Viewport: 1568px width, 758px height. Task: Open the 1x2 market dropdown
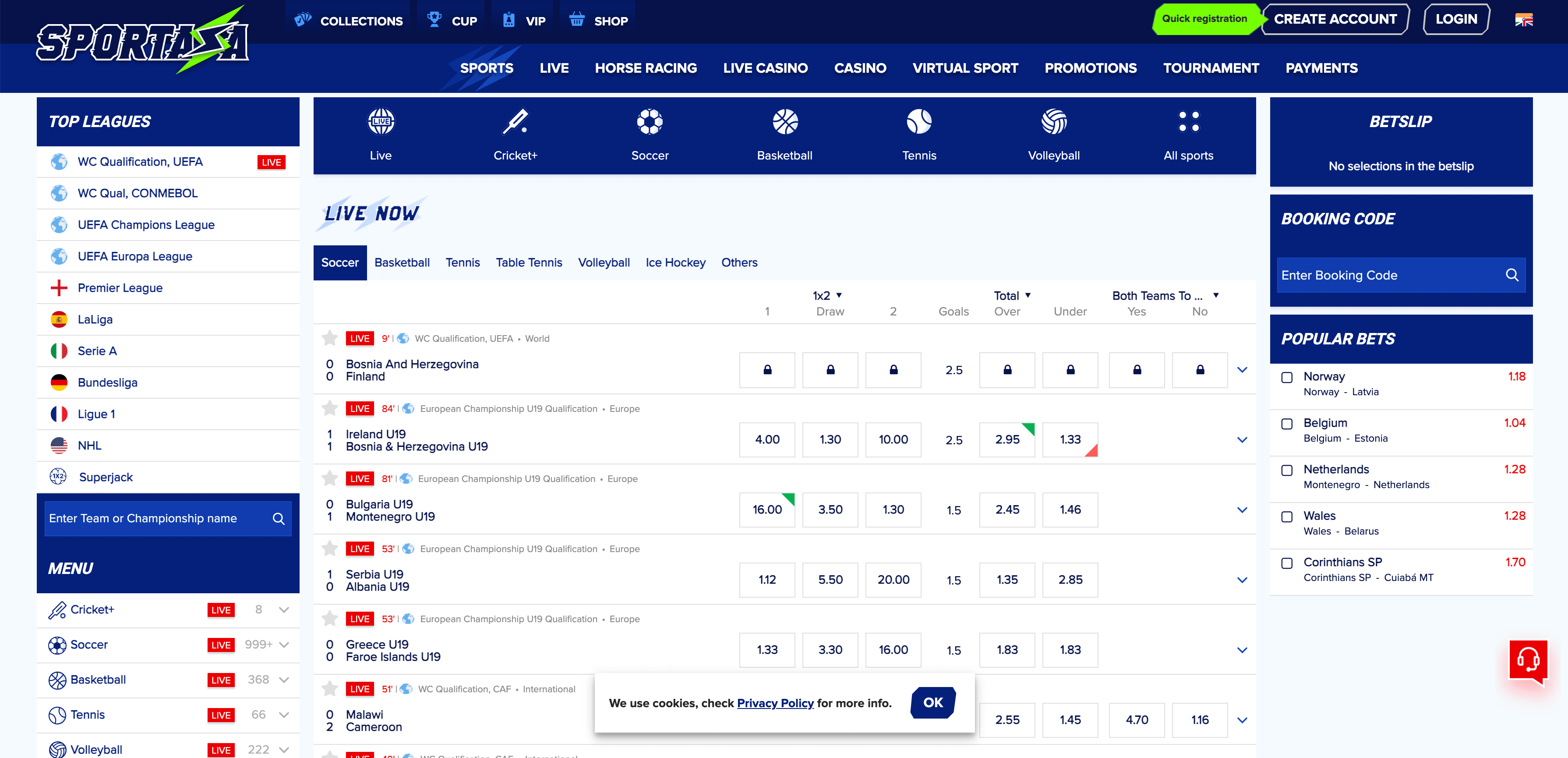pos(828,295)
